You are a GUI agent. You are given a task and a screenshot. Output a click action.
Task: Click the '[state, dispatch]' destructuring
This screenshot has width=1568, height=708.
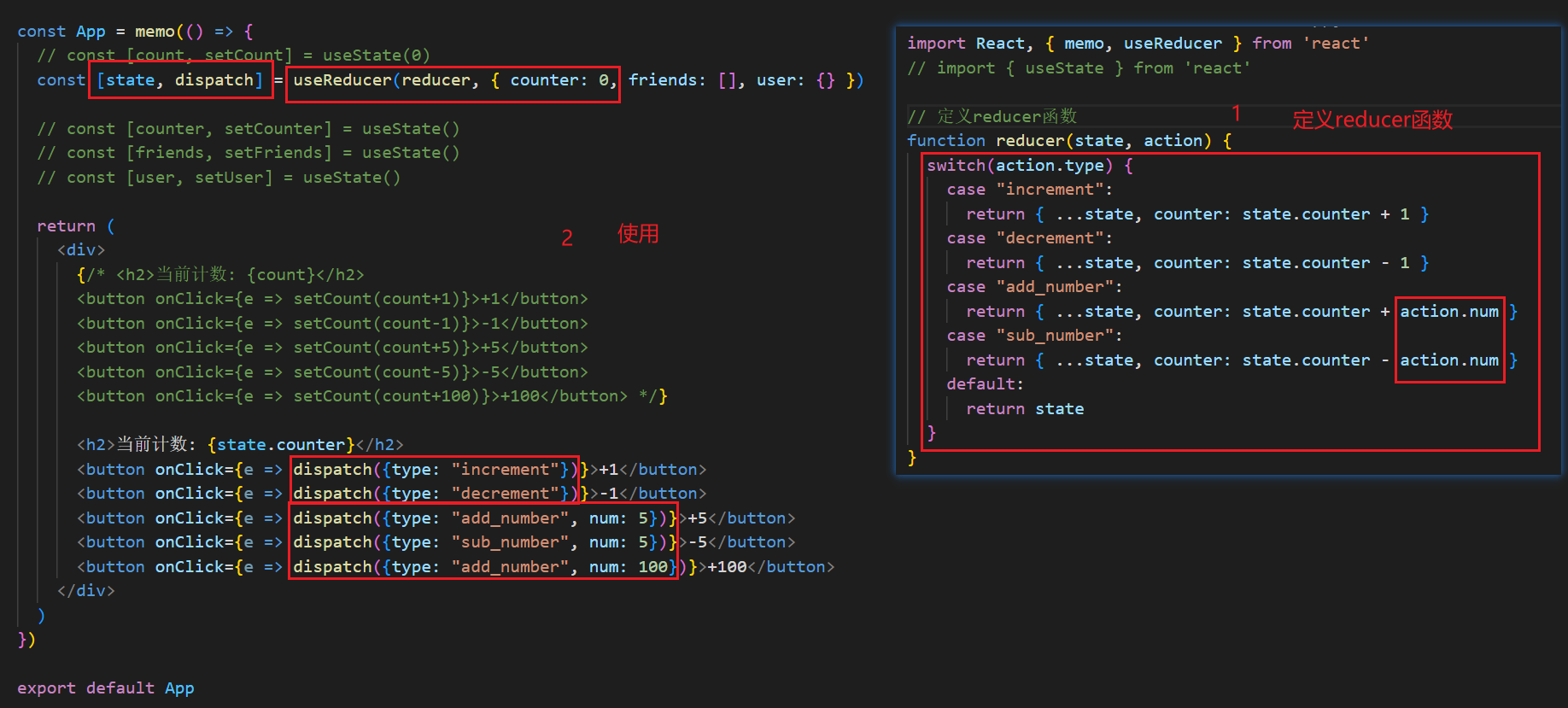(x=180, y=80)
